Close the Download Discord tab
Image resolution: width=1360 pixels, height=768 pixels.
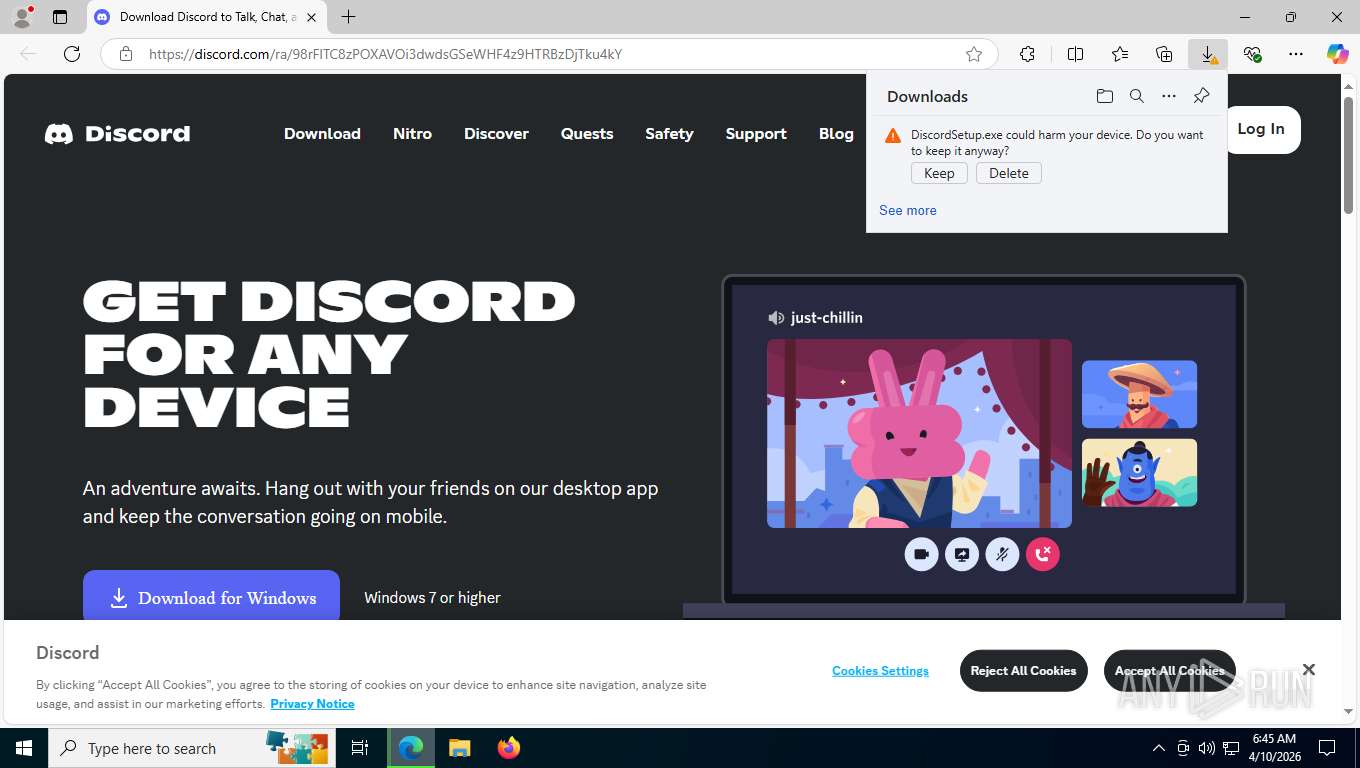(312, 17)
